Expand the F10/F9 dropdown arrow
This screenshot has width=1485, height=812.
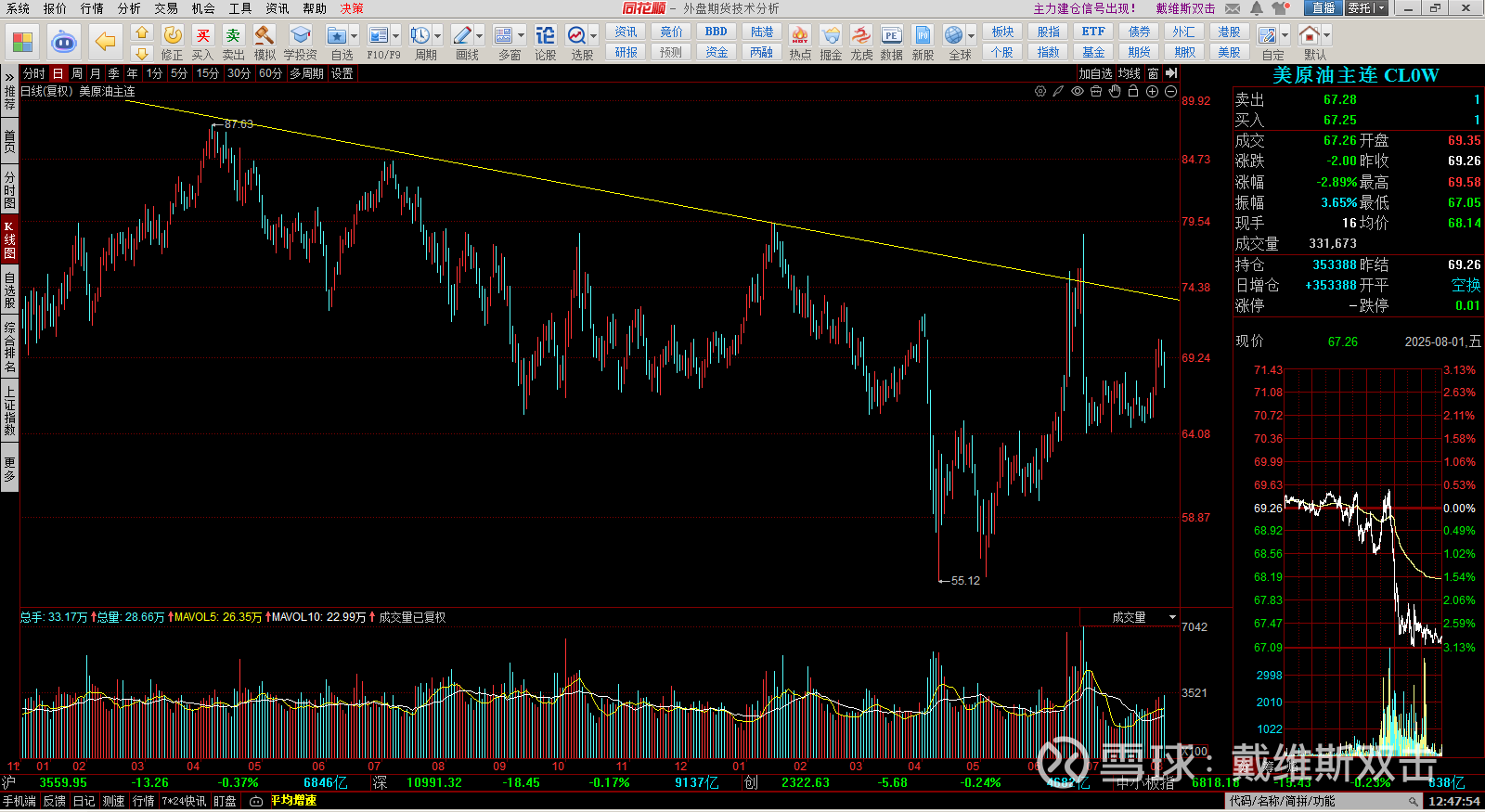396,36
